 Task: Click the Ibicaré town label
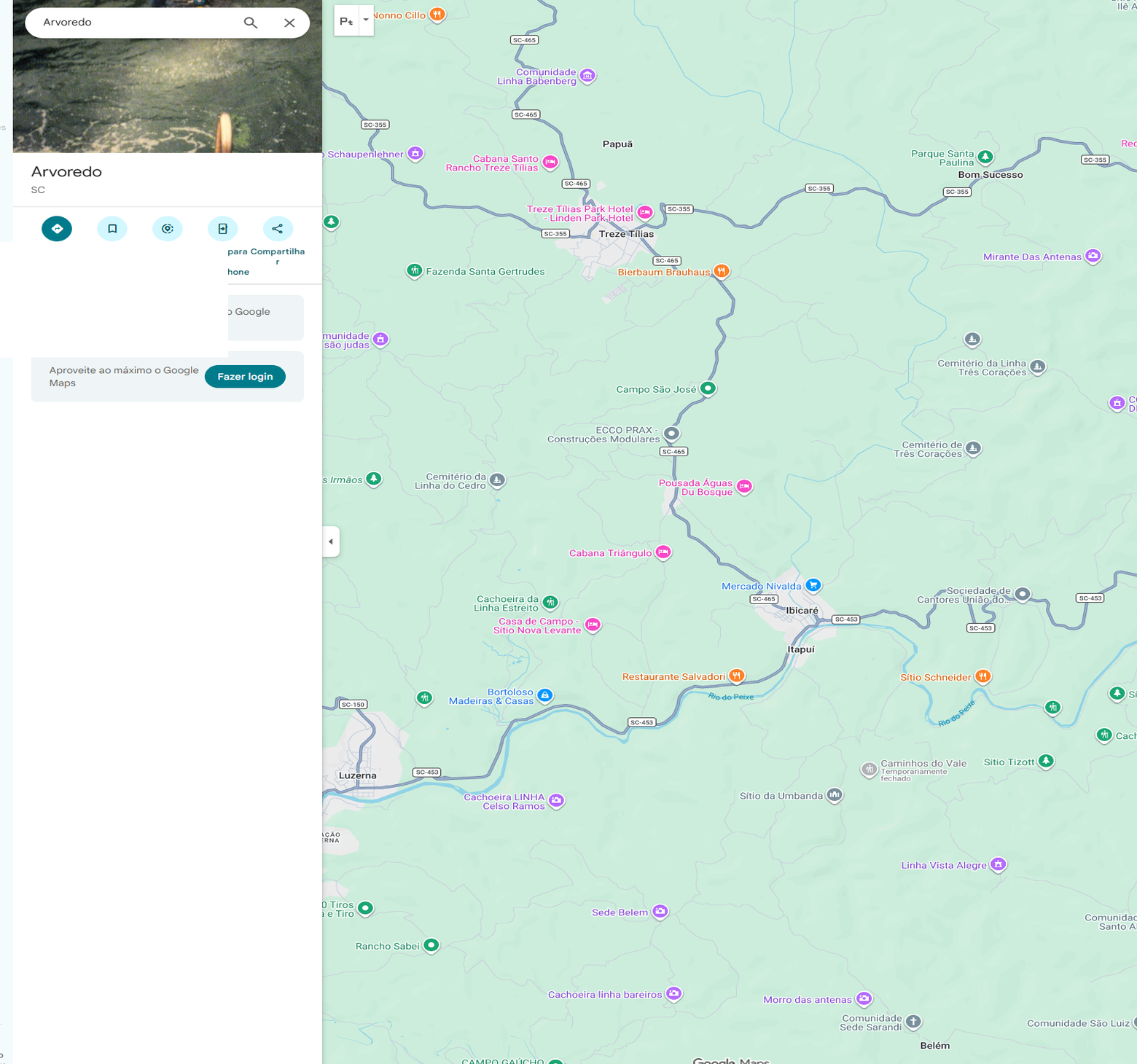tap(802, 611)
